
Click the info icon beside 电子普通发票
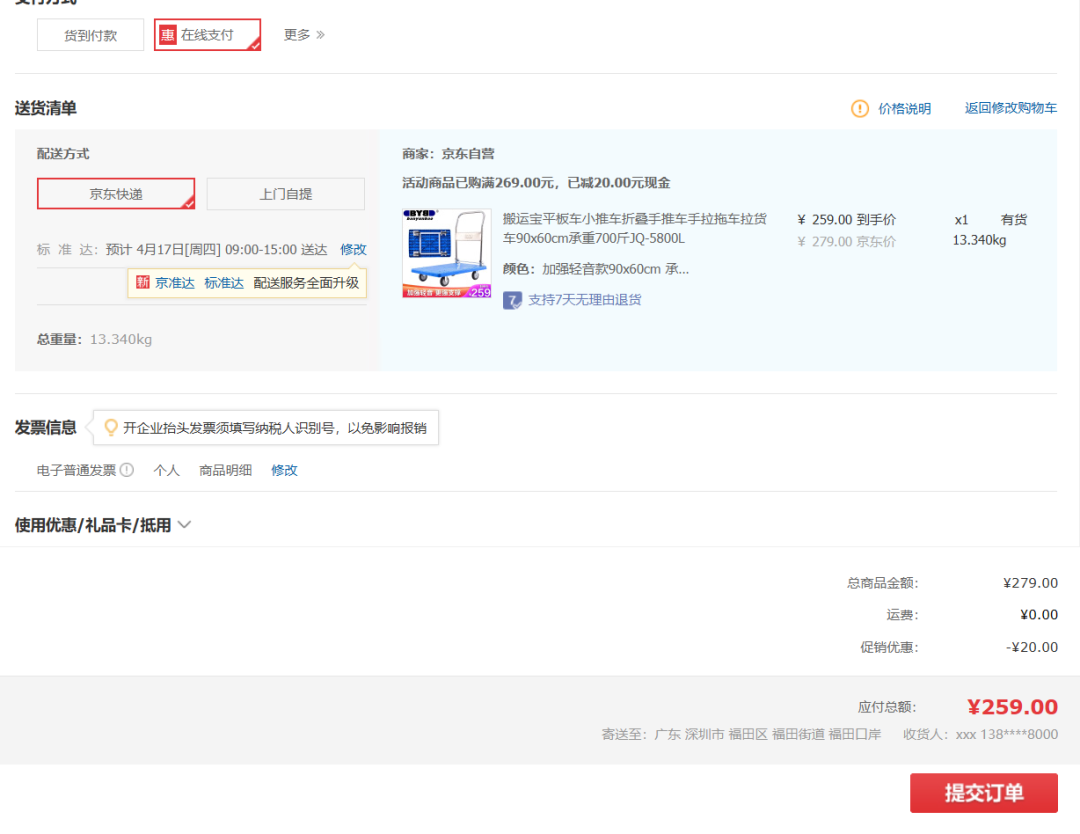pyautogui.click(x=127, y=470)
